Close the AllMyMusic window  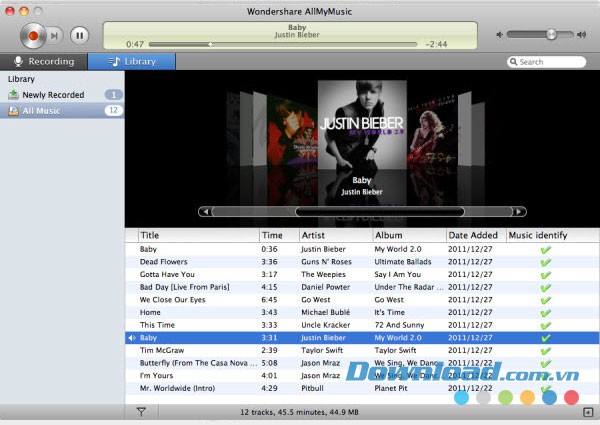pos(10,11)
